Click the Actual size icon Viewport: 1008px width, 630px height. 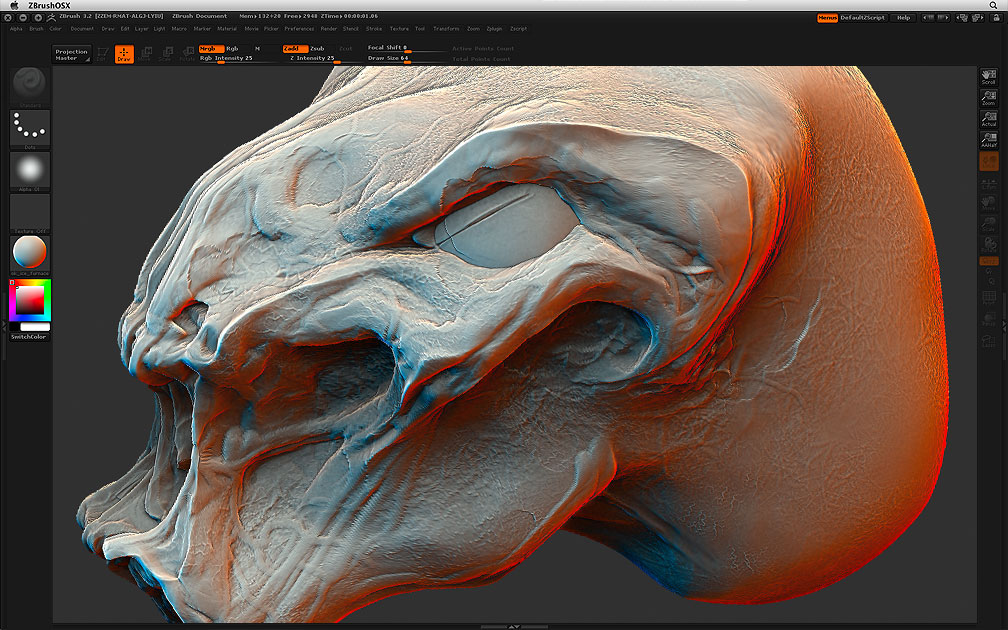pos(989,119)
